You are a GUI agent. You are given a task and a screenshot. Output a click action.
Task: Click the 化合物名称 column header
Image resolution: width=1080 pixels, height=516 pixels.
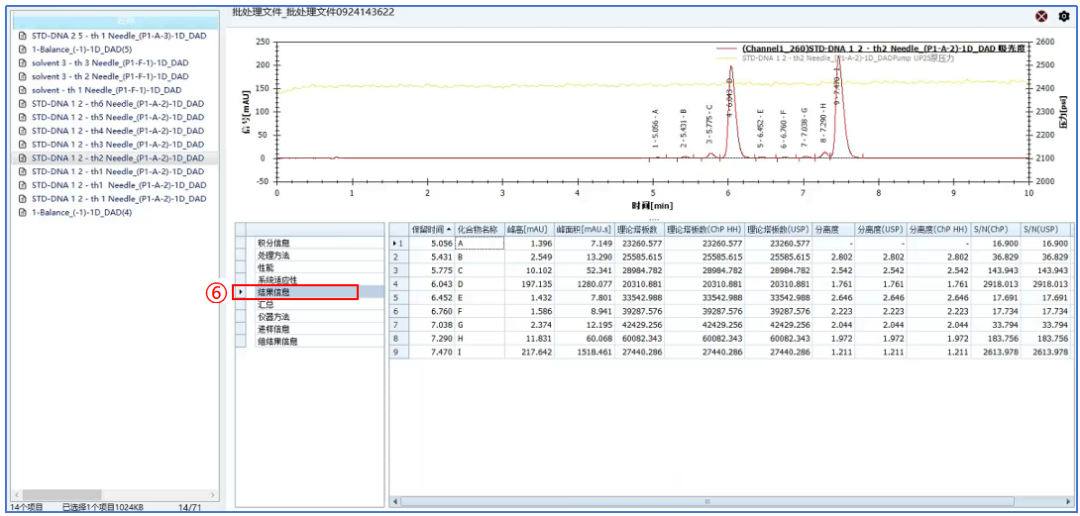(479, 229)
